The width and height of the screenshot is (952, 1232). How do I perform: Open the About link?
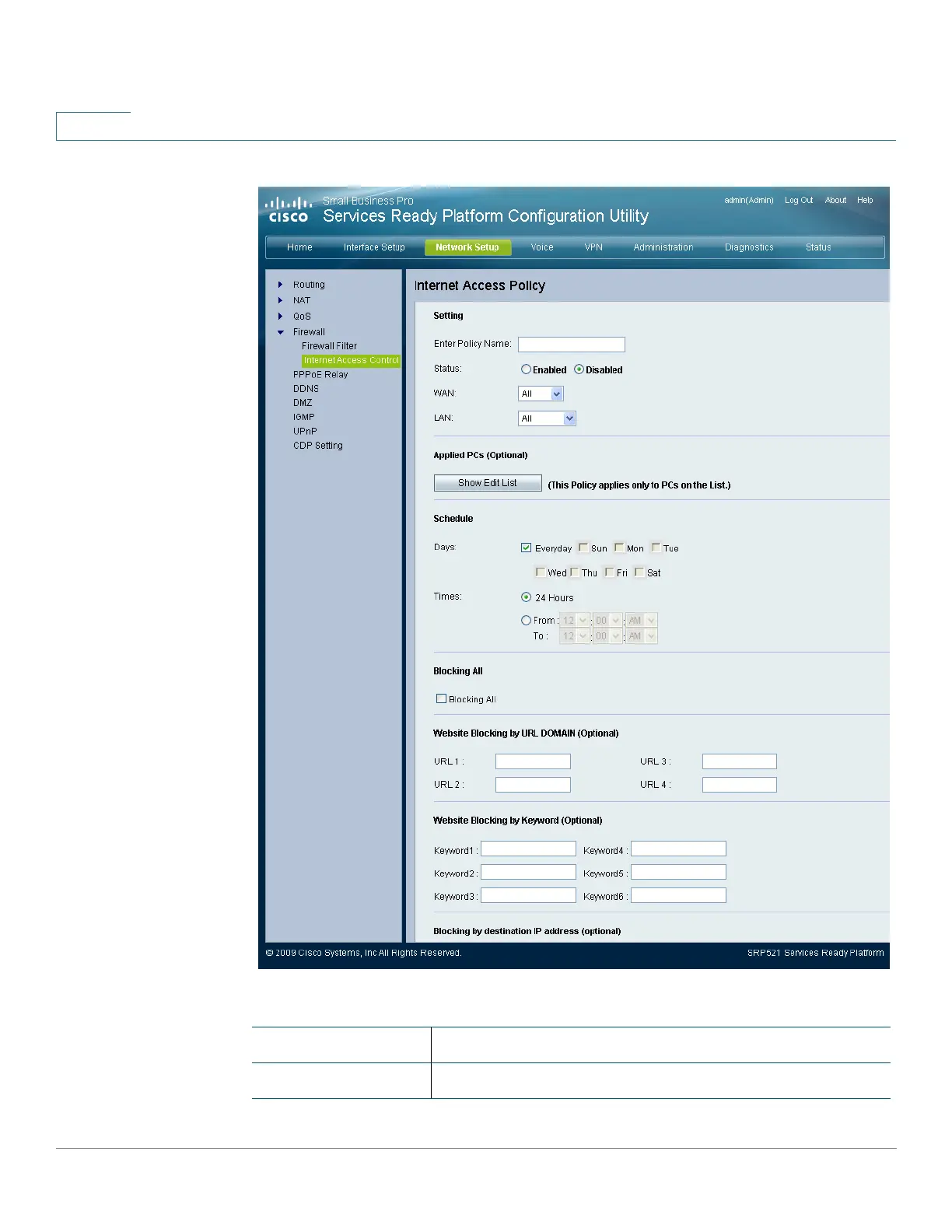point(835,200)
